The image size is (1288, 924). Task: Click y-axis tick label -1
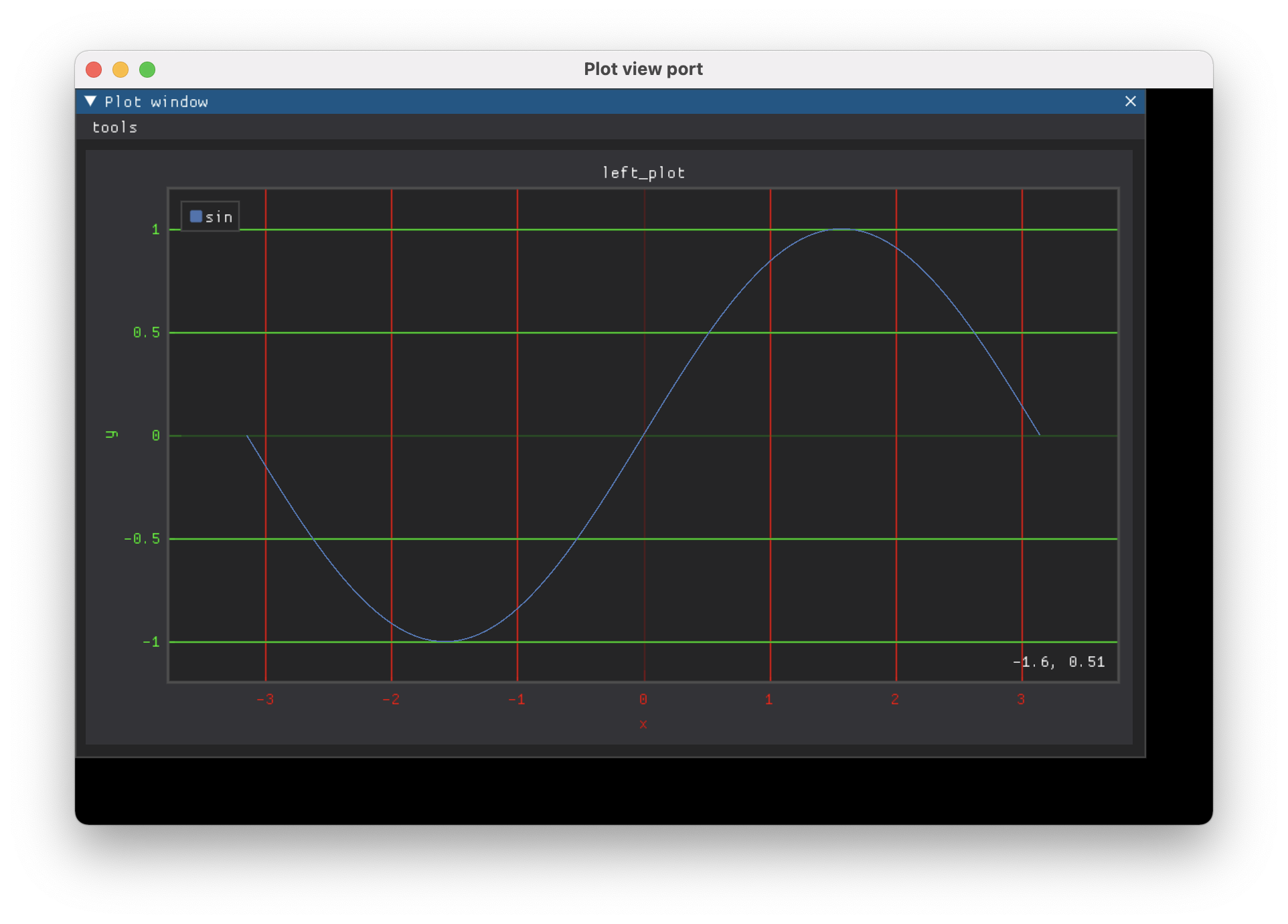(151, 642)
